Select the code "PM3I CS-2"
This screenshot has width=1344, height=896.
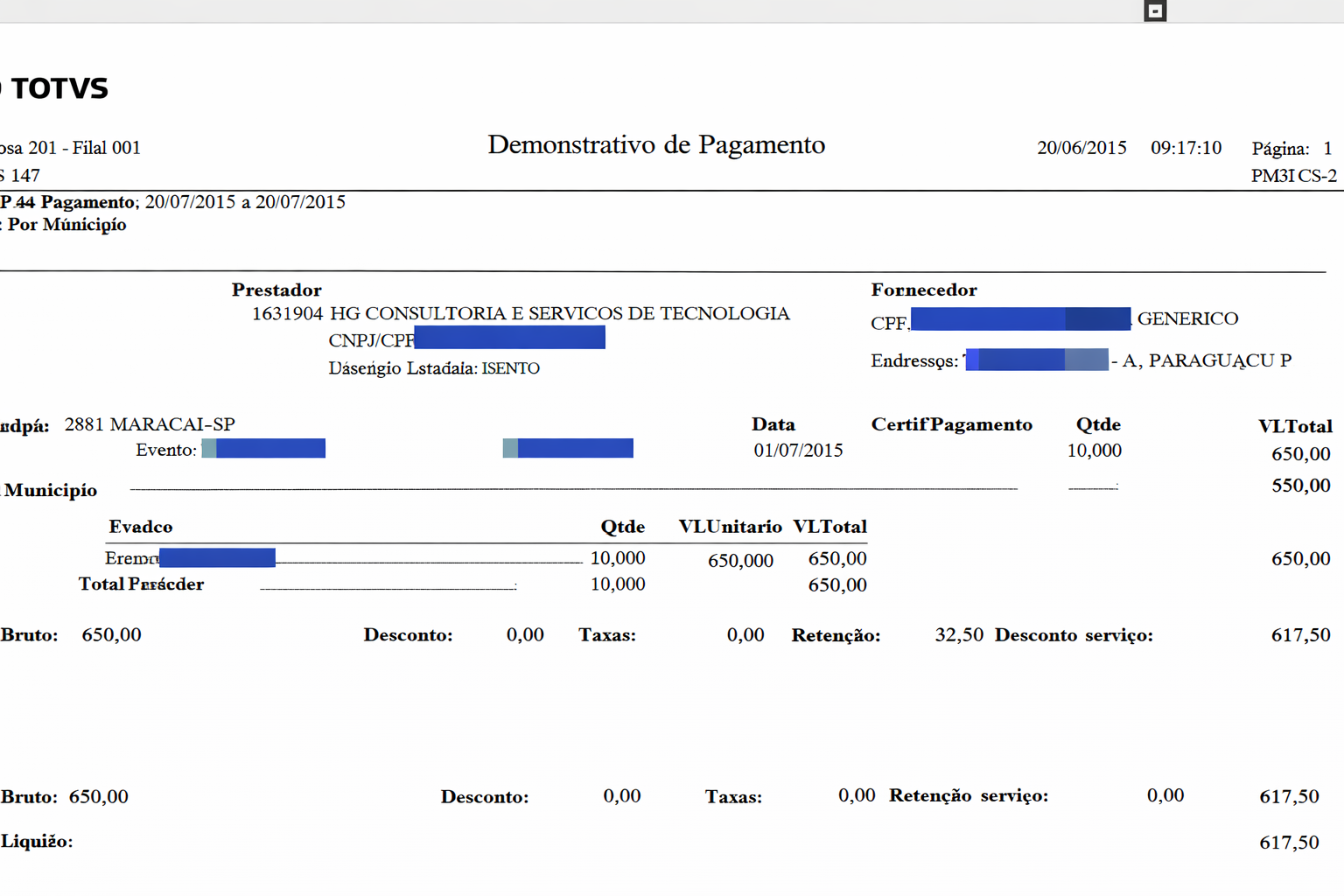point(1293,176)
